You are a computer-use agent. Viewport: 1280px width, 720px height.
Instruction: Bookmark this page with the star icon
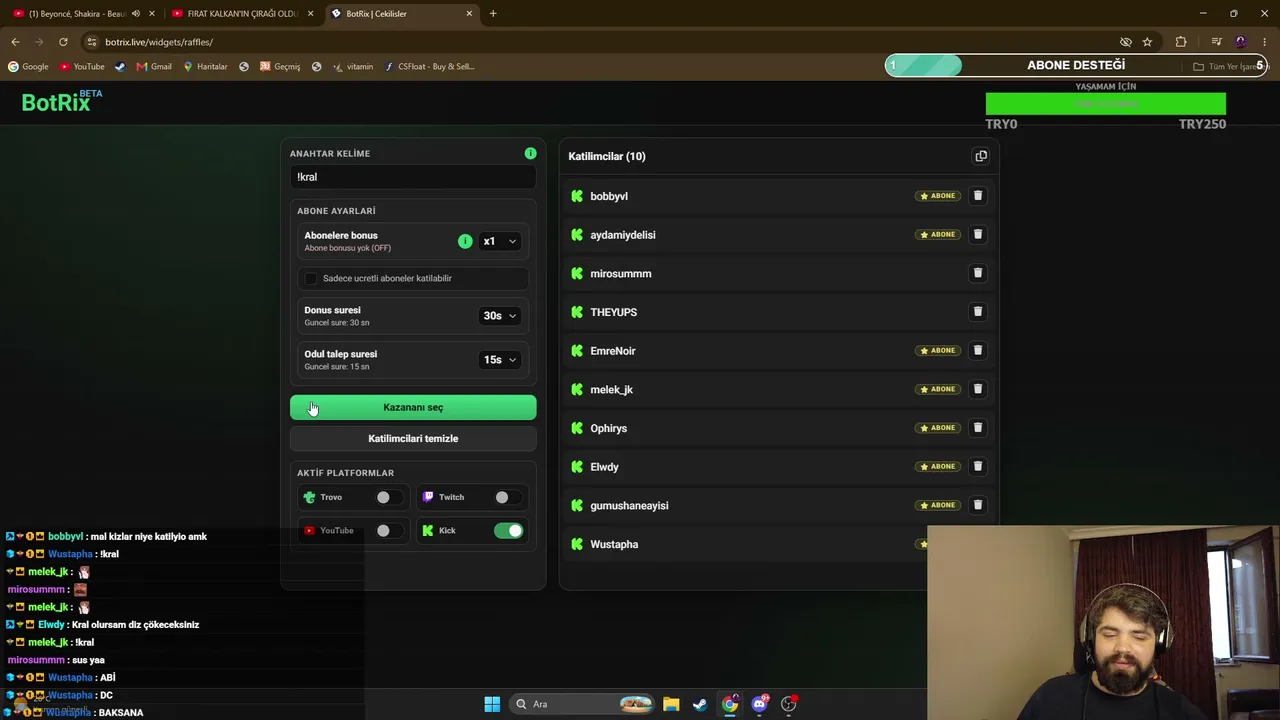1147,42
